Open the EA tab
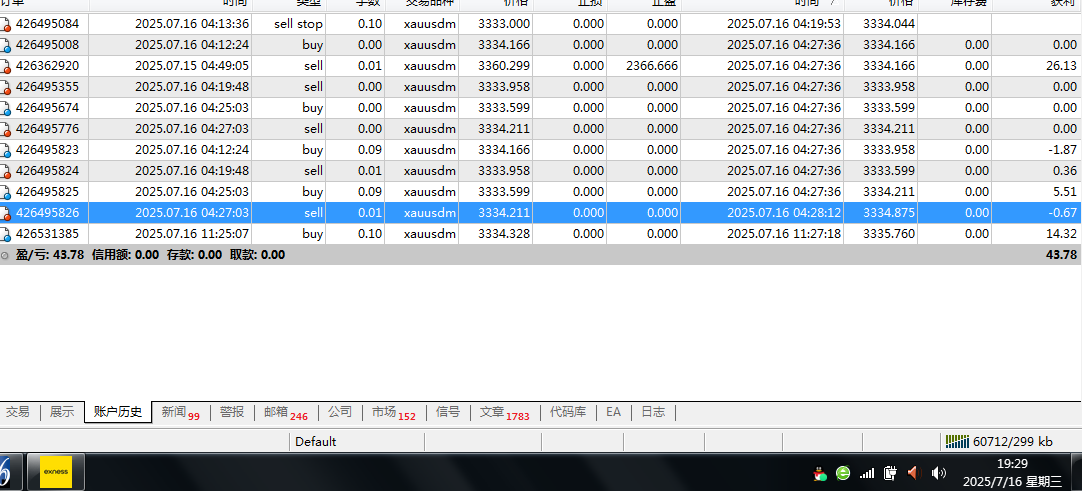This screenshot has height=491, width=1082. [613, 412]
